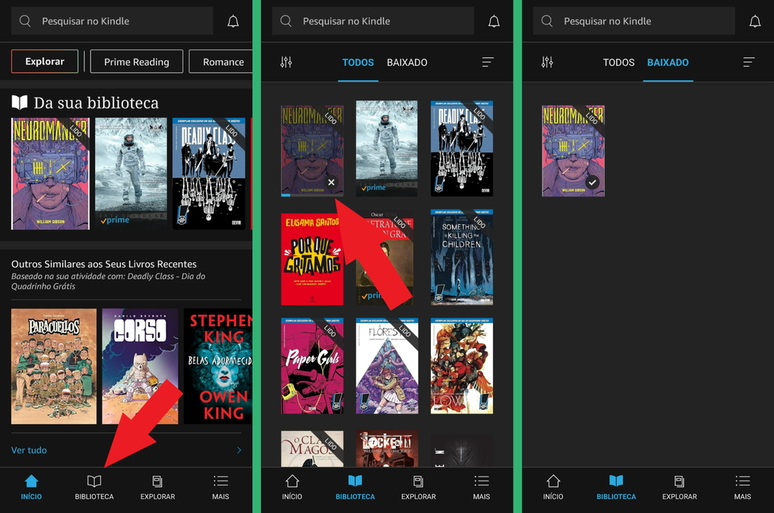
Task: Open Stephen King Belas Adormecidas book
Action: [x=218, y=366]
